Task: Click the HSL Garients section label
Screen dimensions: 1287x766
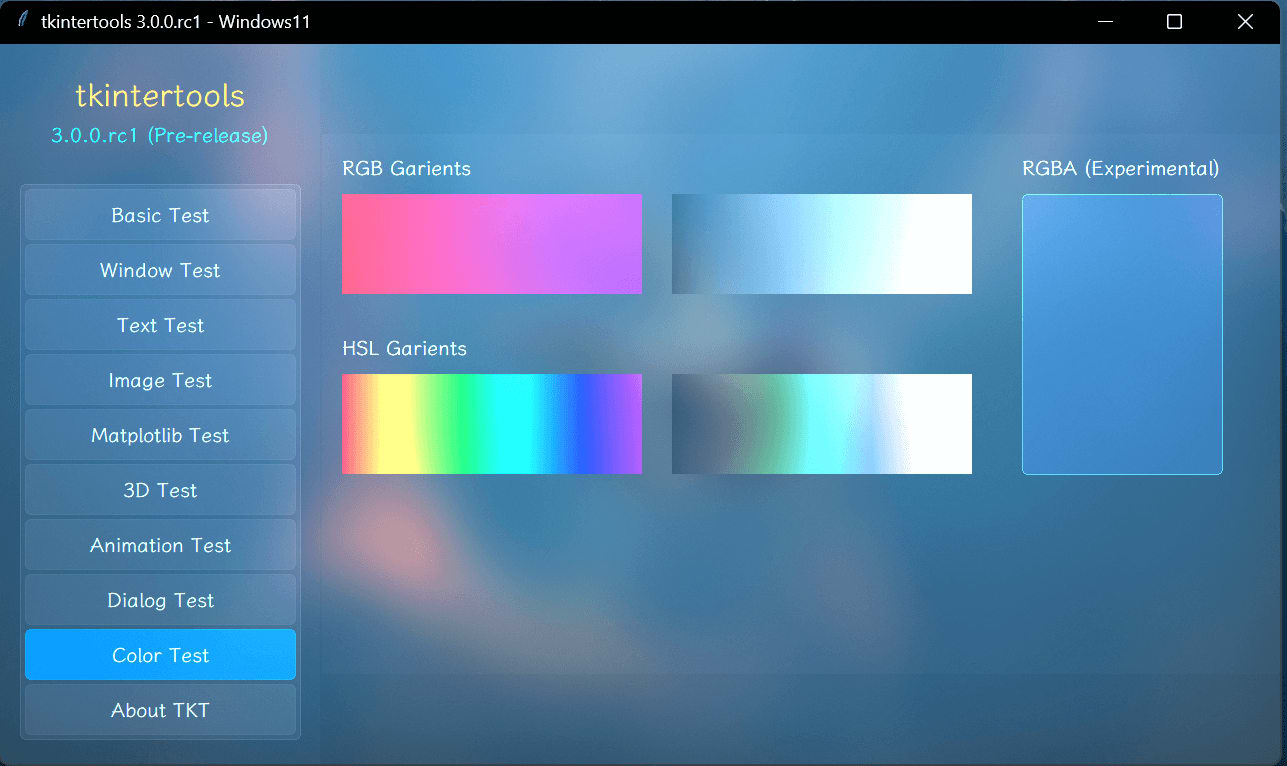Action: 404,348
